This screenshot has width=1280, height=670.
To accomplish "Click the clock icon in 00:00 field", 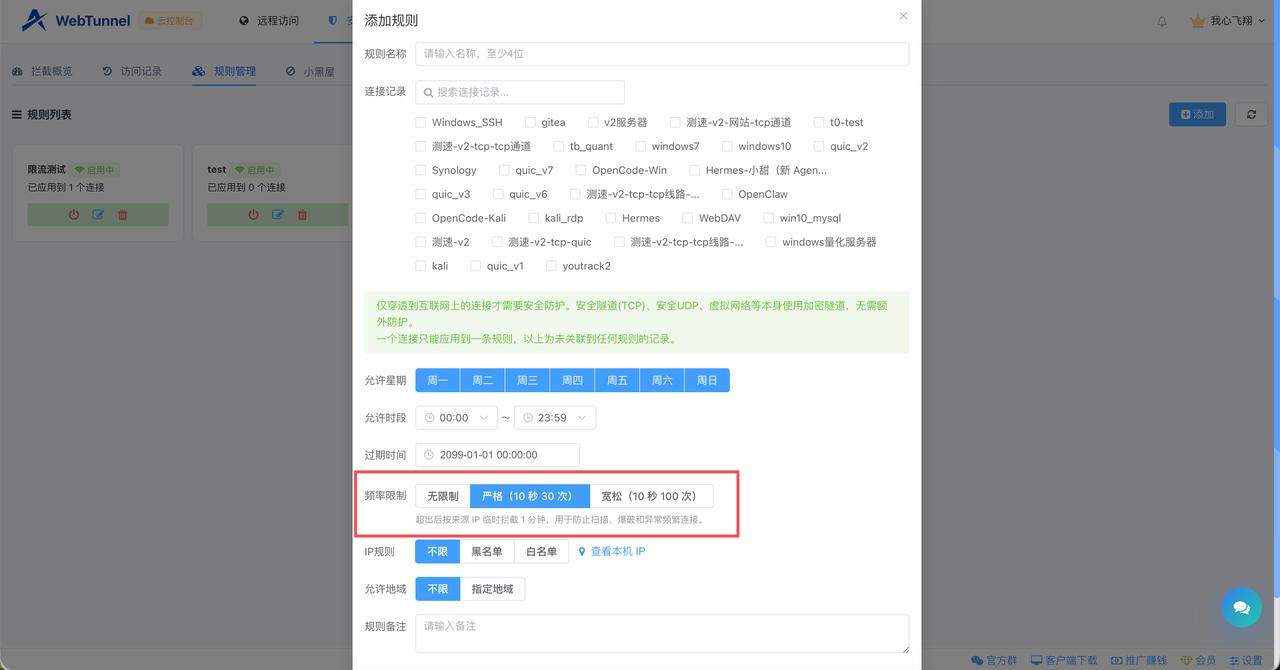I will tap(430, 418).
